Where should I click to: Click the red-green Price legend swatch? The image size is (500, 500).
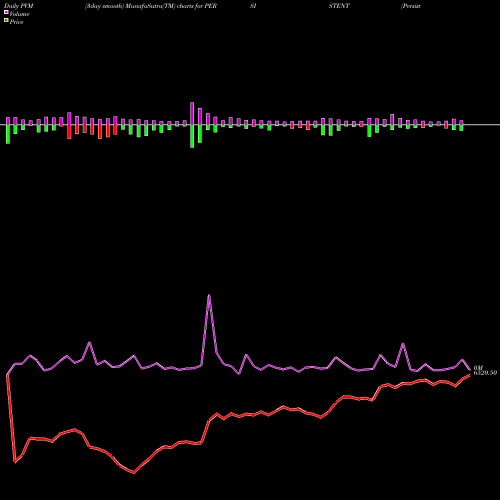6,21
